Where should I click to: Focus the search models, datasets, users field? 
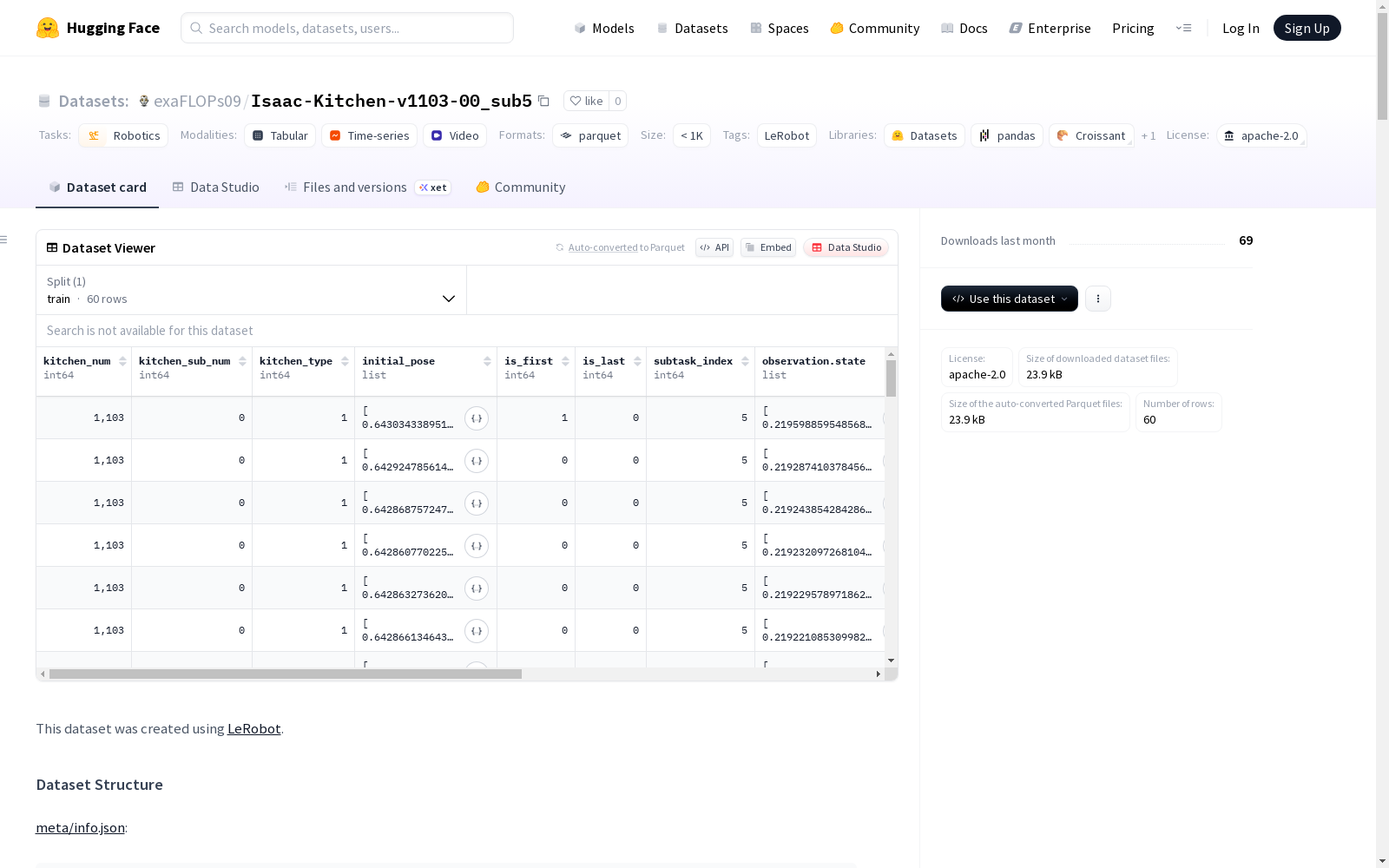pos(347,28)
